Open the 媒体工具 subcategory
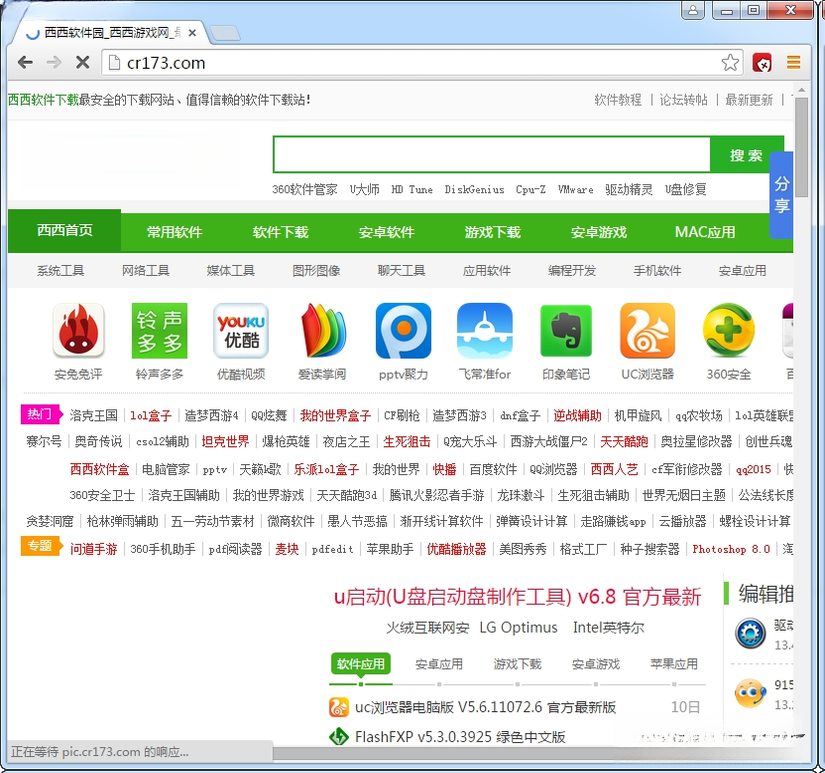Image resolution: width=825 pixels, height=773 pixels. pos(231,270)
